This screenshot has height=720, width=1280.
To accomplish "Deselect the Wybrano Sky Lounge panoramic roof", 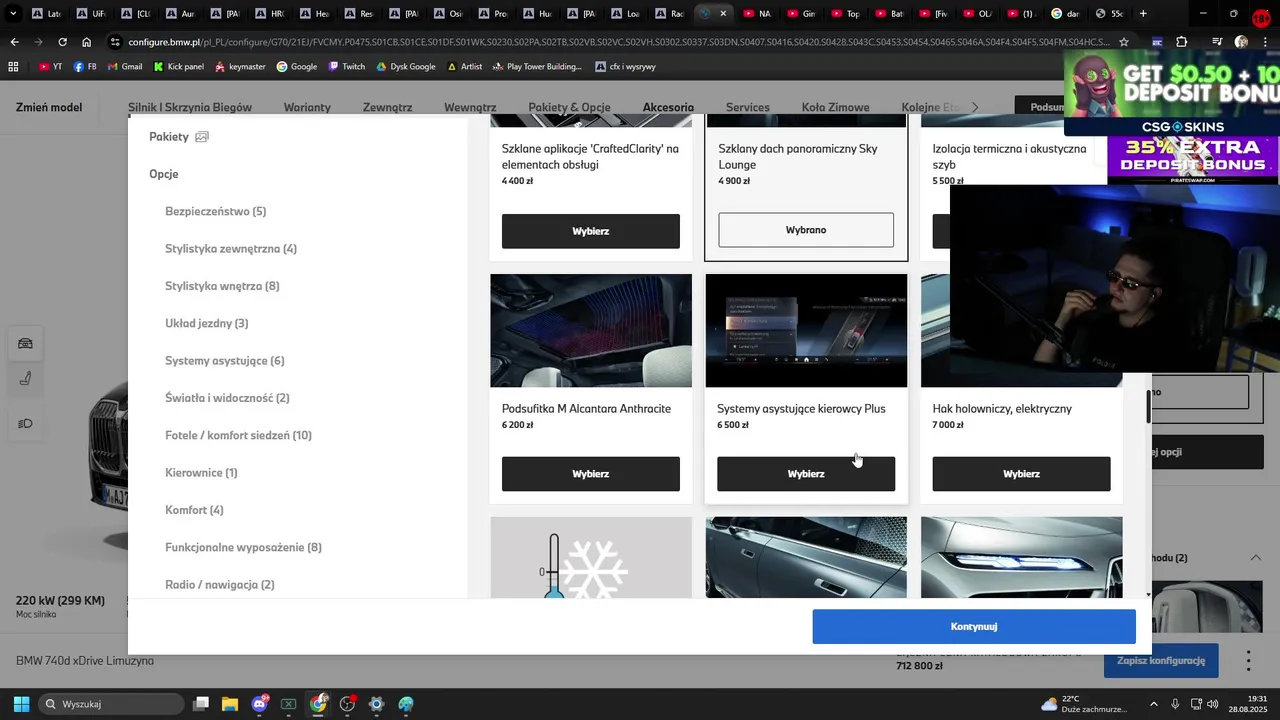I will tap(806, 230).
